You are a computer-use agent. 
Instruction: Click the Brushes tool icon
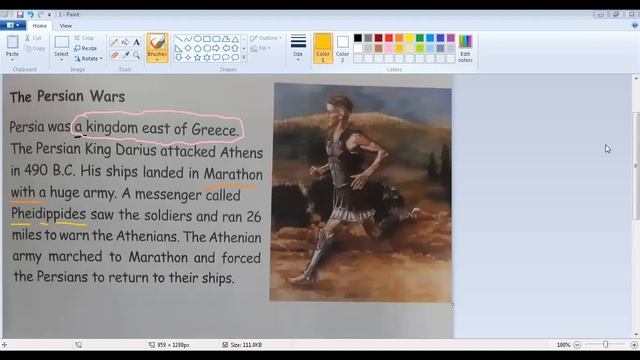[x=157, y=42]
